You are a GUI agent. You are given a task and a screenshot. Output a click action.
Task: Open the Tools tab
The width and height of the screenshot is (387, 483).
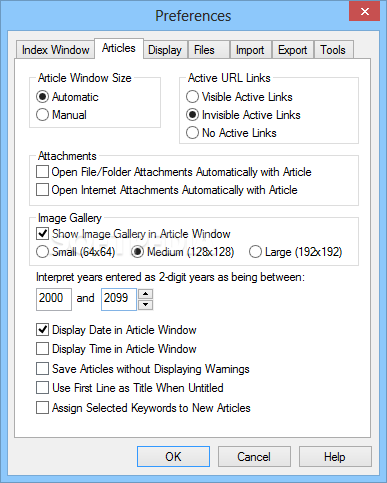(333, 50)
